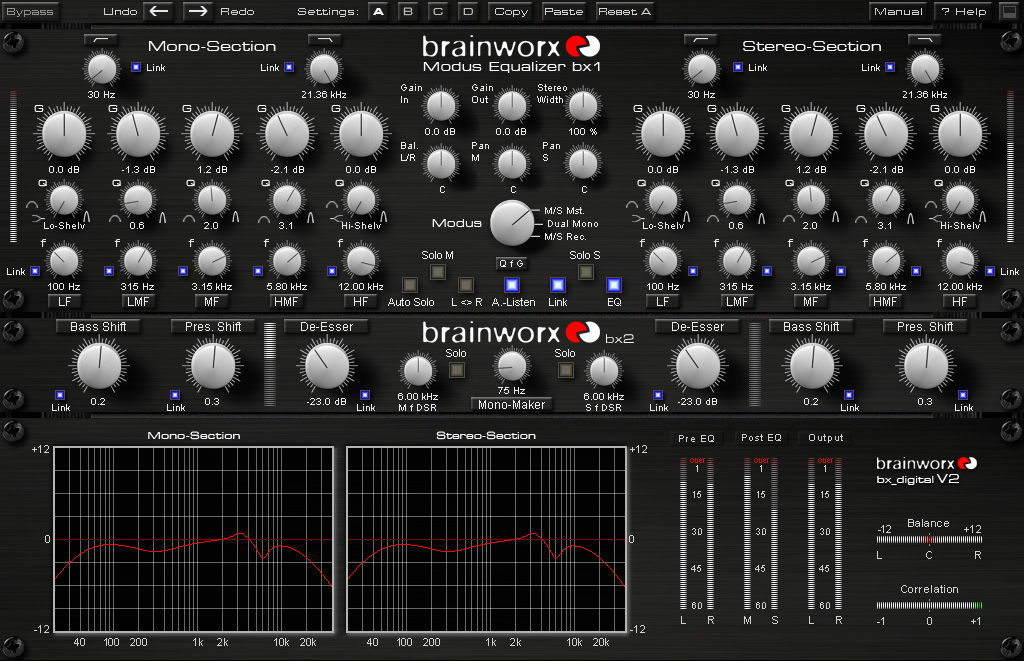Viewport: 1024px width, 661px height.
Task: Select Mono-Section high-pass filter shape icon
Action: pyautogui.click(x=101, y=40)
